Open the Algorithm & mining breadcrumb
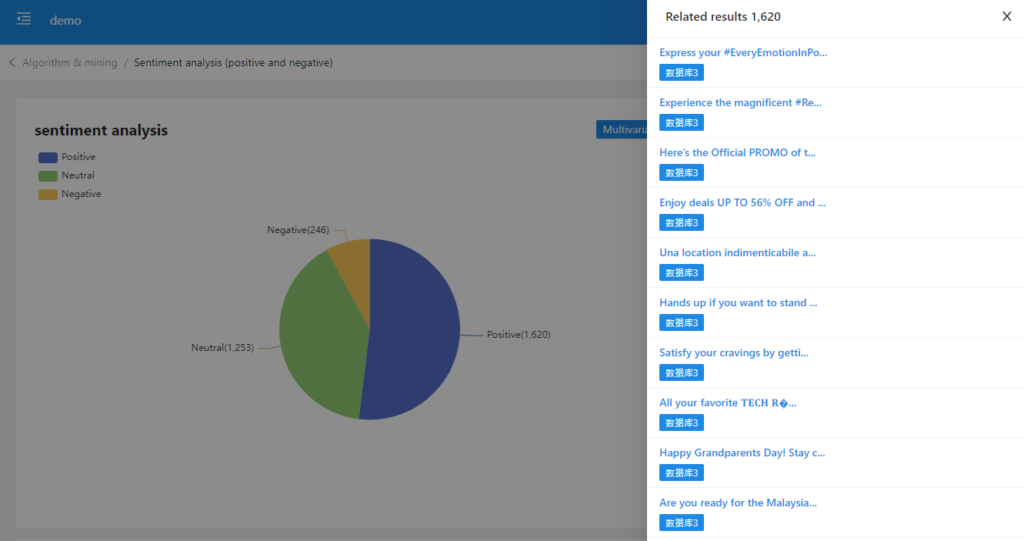The image size is (1024, 541). point(69,63)
